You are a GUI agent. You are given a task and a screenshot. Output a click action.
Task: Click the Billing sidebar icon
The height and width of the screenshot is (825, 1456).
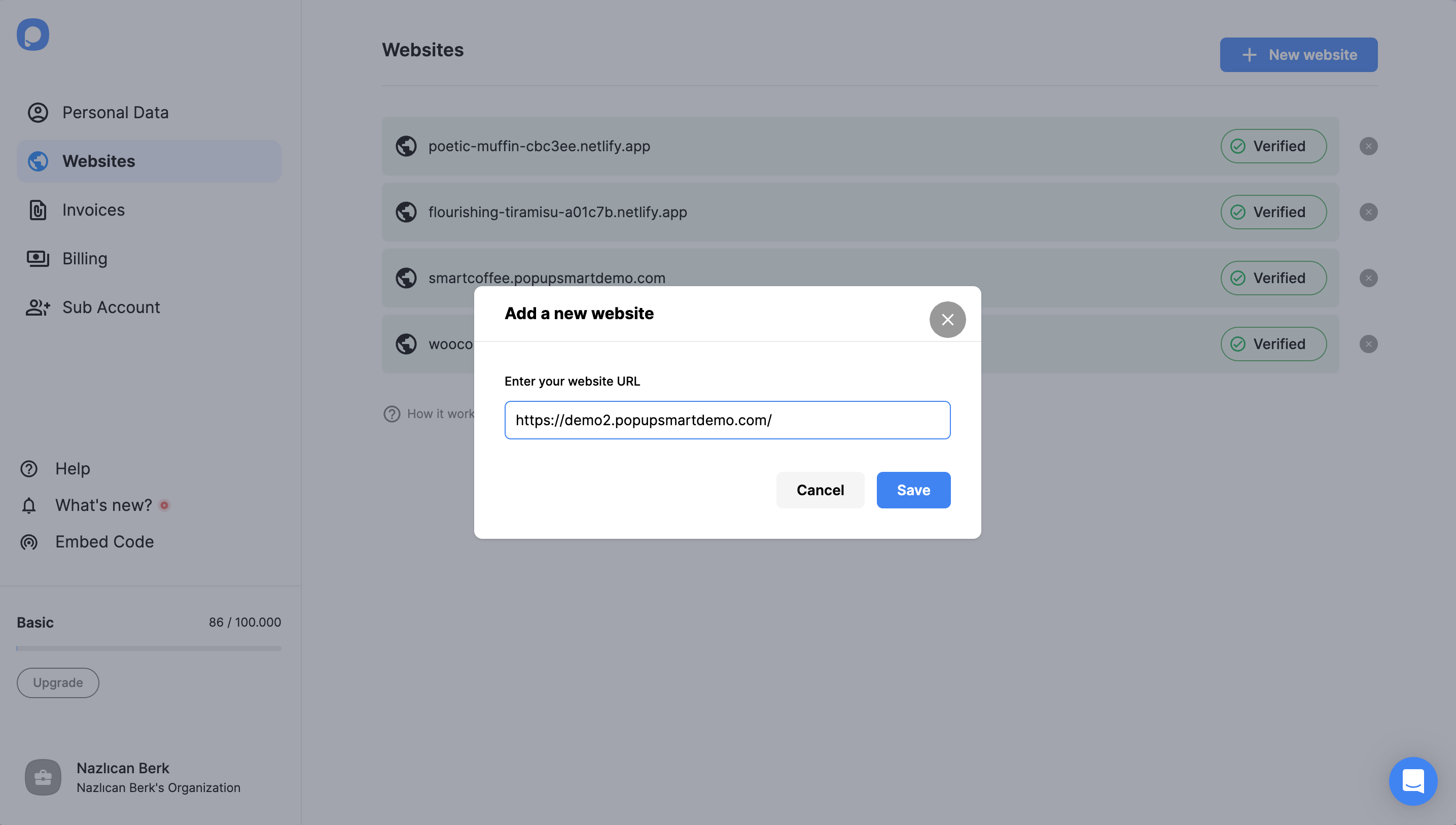pyautogui.click(x=37, y=258)
